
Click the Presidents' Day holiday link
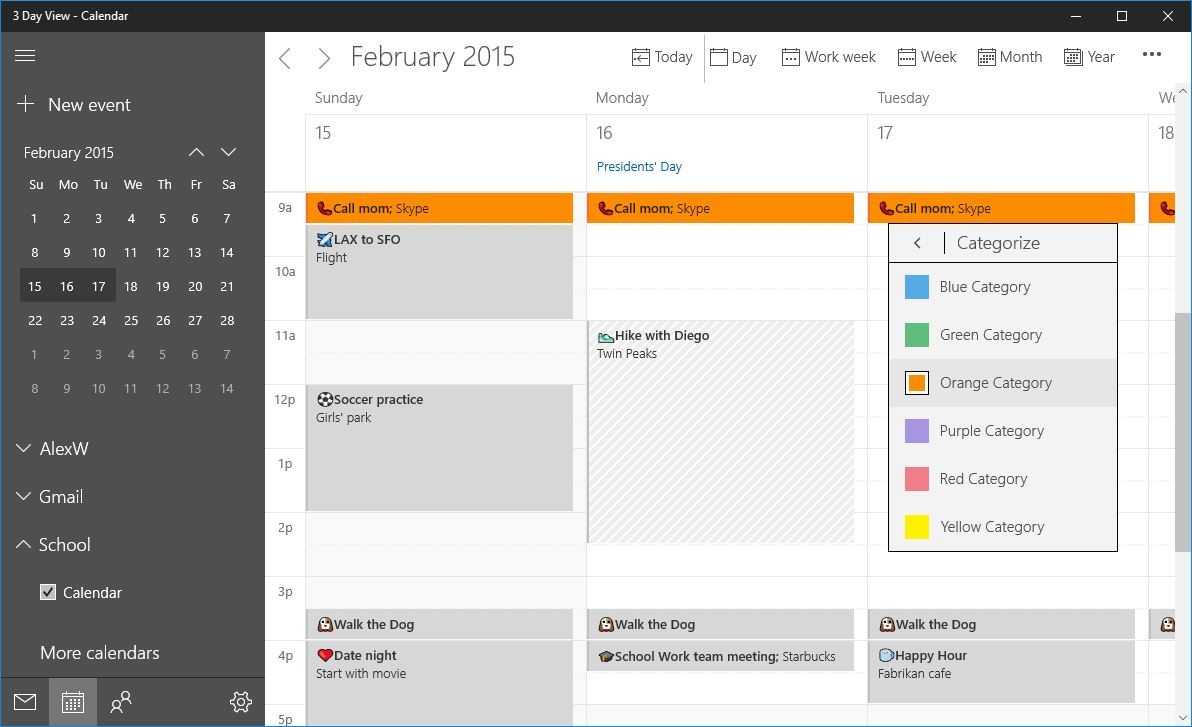click(x=639, y=167)
